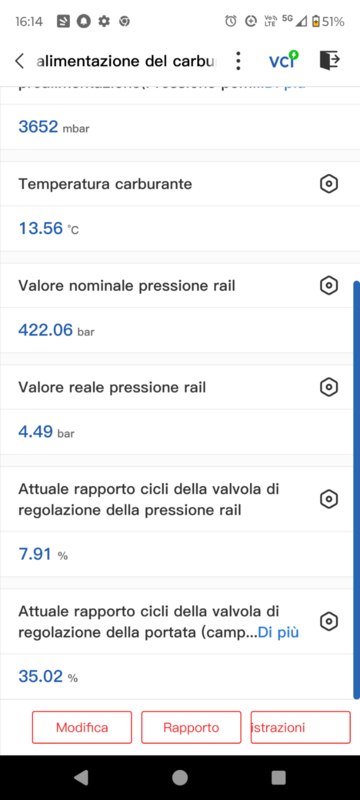Tap the Android home circle button

tap(179, 777)
